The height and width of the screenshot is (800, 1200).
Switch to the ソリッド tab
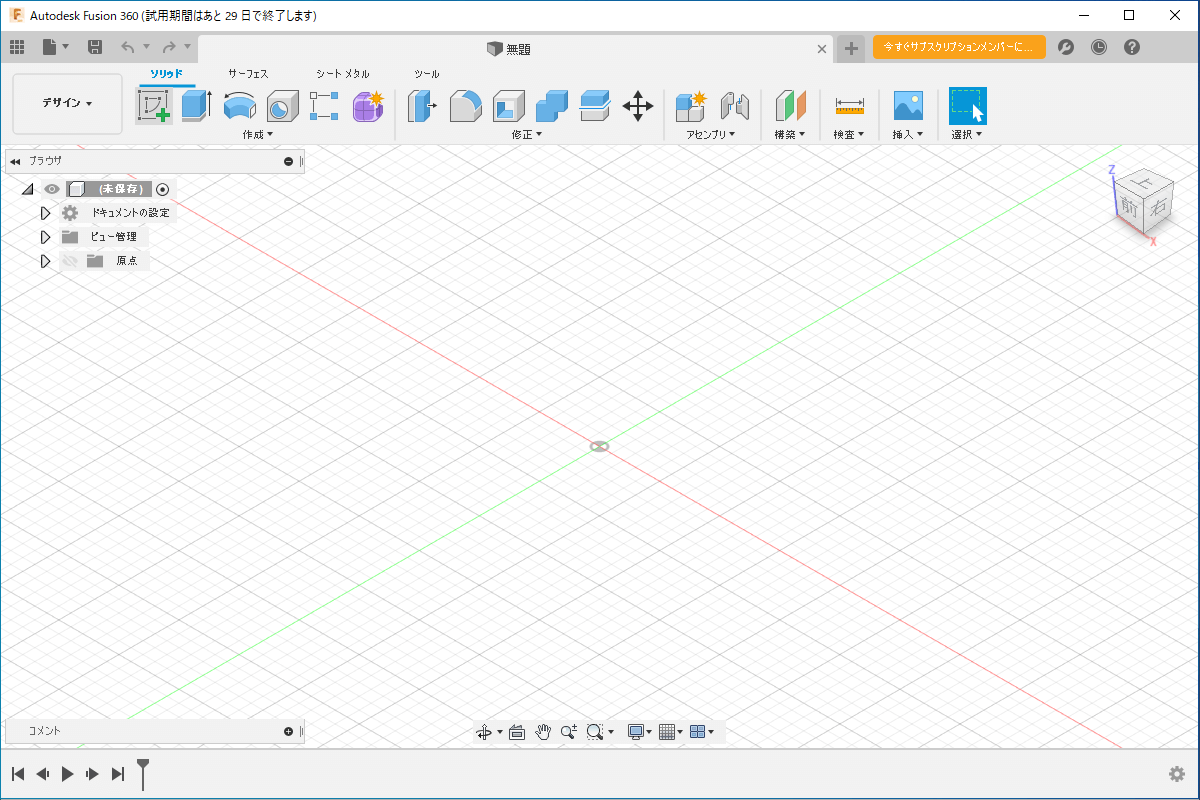166,74
